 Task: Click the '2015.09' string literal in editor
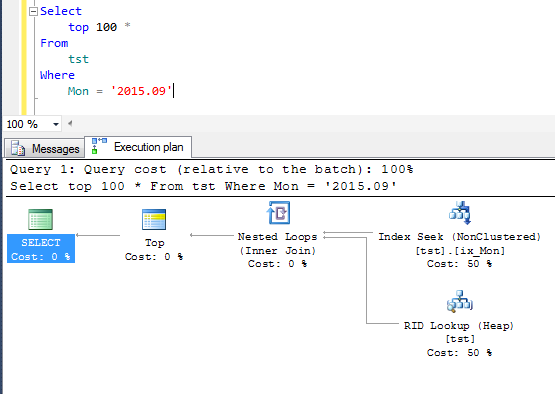[141, 91]
